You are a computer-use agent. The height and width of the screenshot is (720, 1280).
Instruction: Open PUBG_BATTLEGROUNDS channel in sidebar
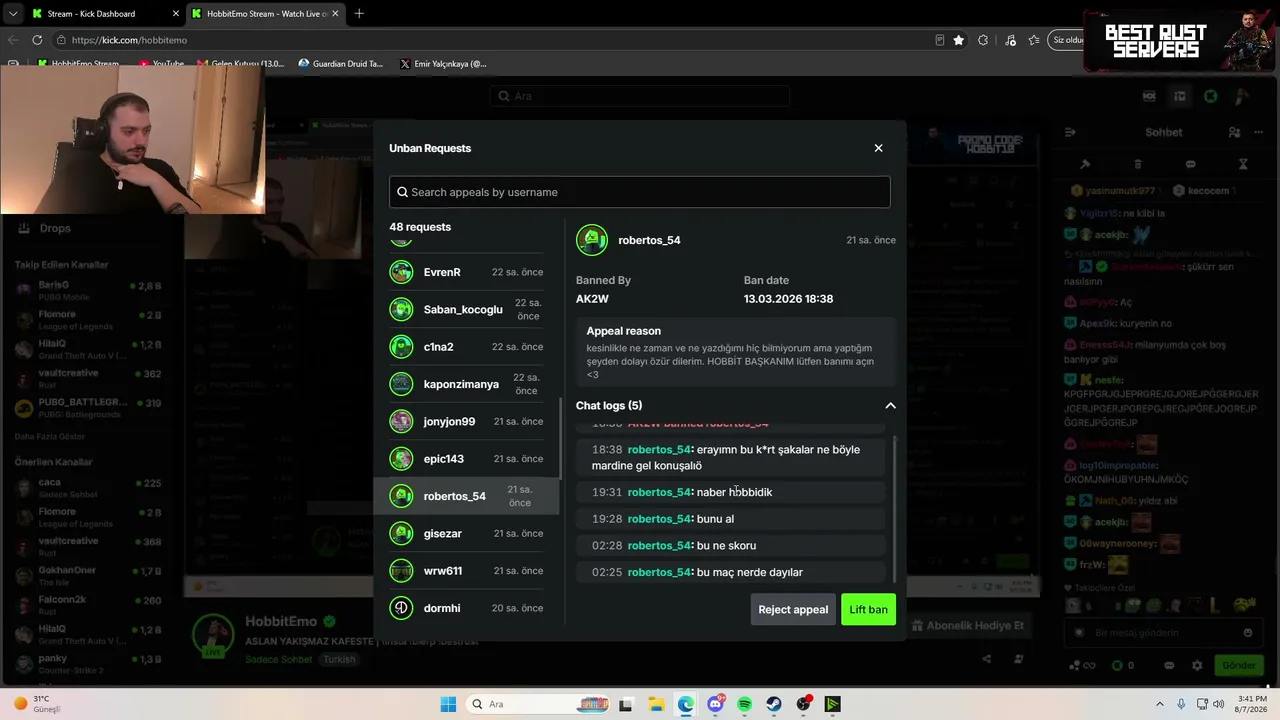point(88,408)
